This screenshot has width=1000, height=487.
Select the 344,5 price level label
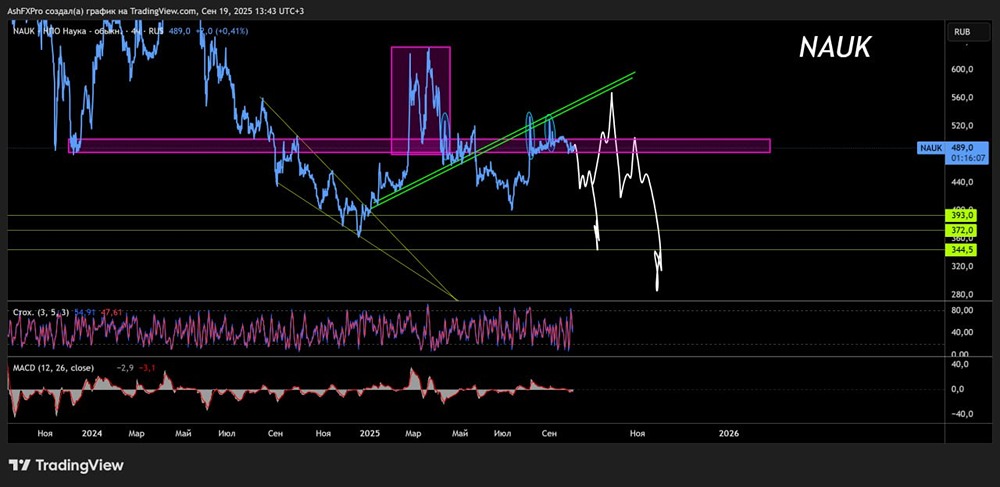point(961,250)
